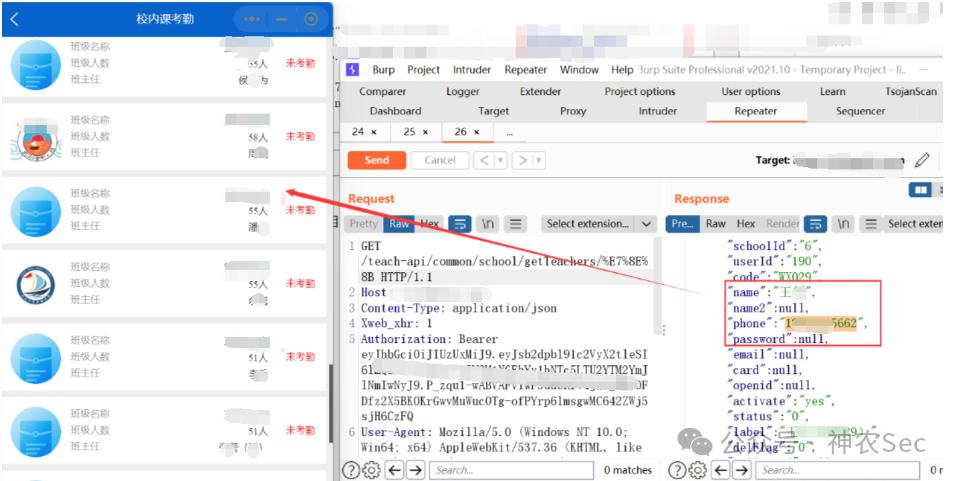Screen dimensions: 956x481
Task: Open the Help menu
Action: (x=622, y=69)
